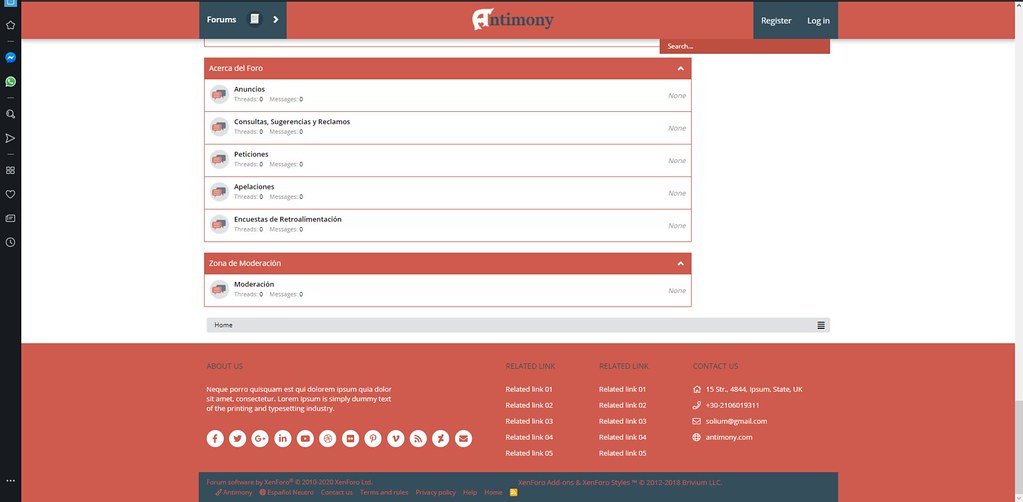
Task: Click first-column Related link 03
Action: (x=529, y=421)
